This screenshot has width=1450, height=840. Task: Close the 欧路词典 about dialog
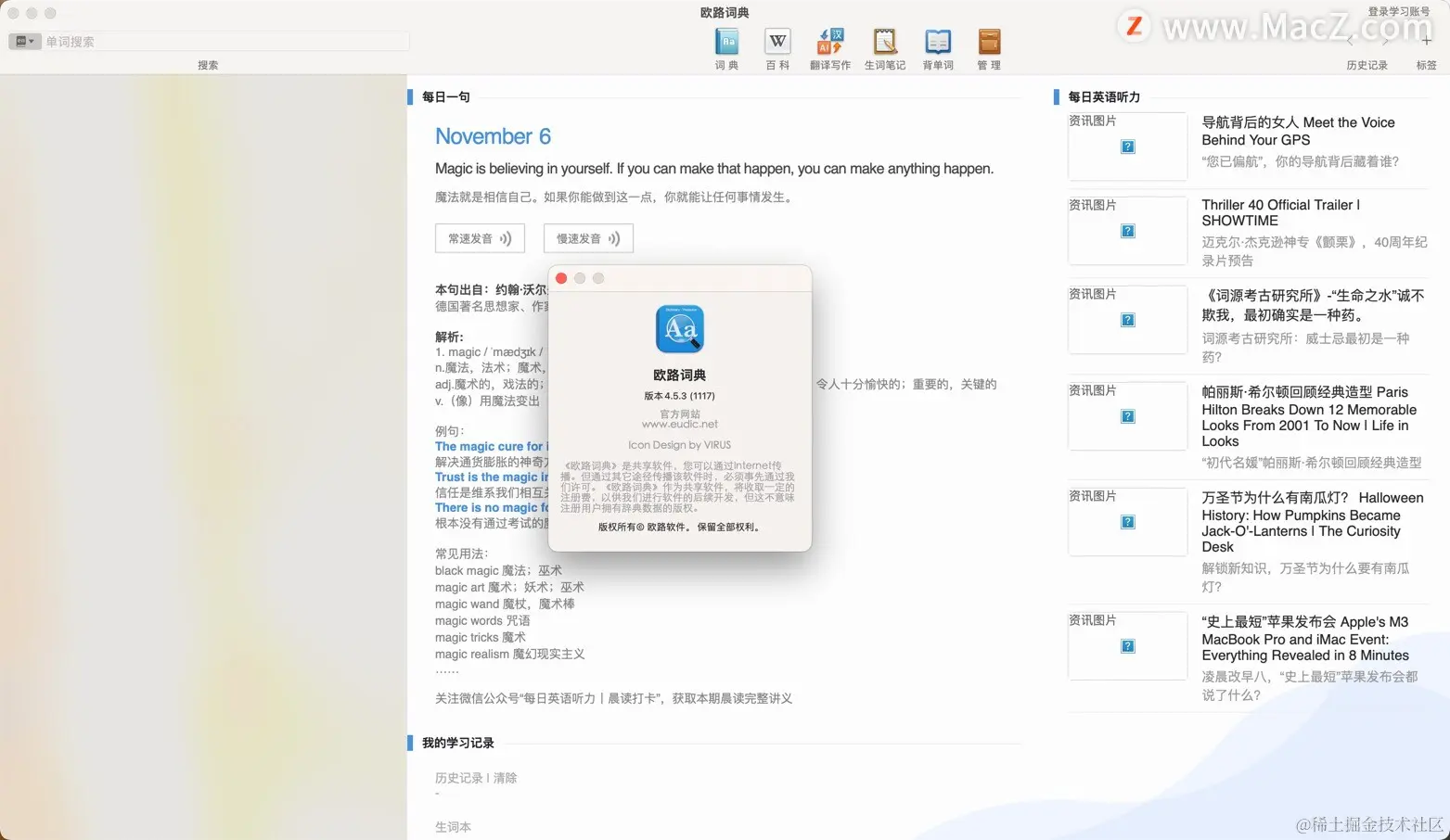coord(561,278)
